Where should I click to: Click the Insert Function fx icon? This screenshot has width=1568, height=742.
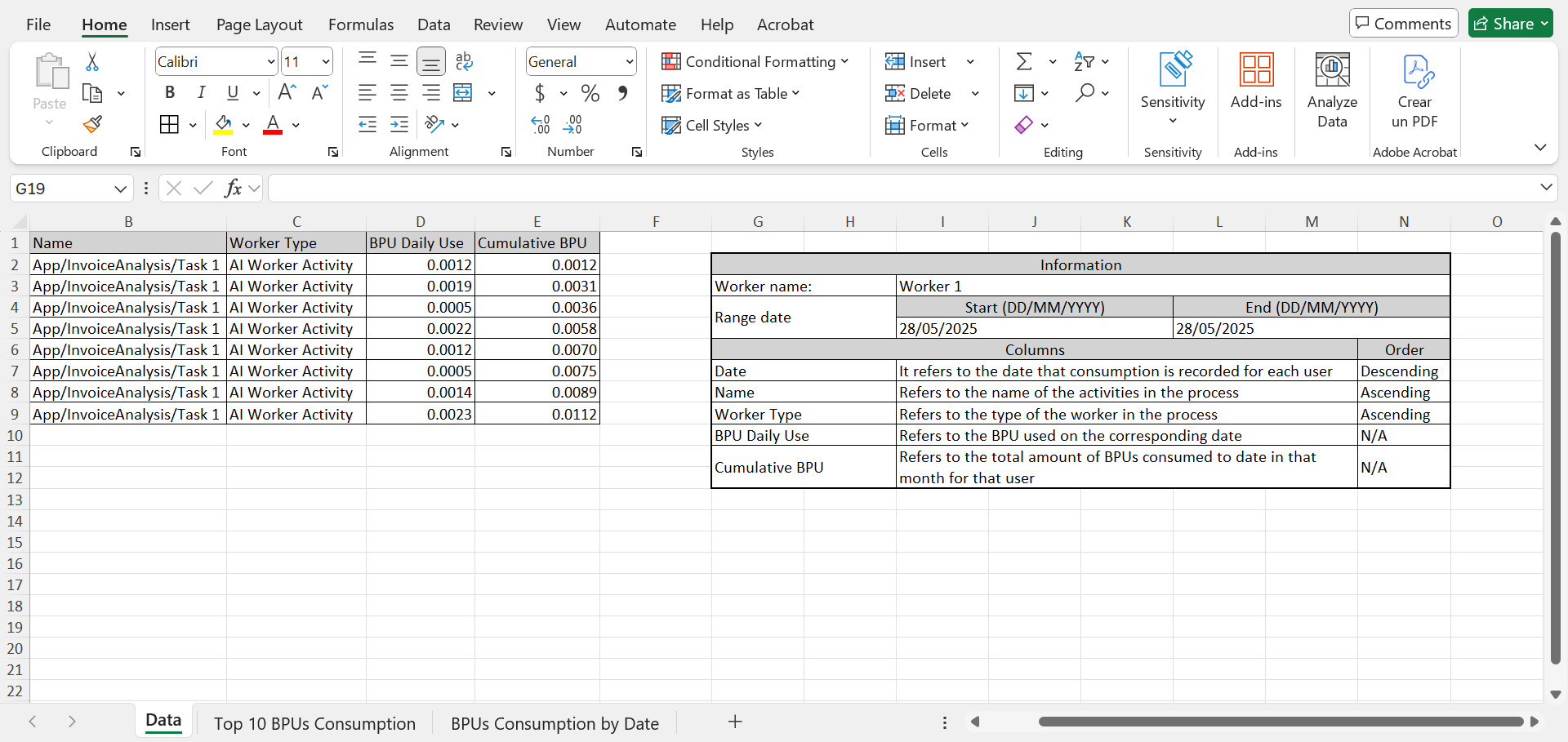(x=233, y=189)
